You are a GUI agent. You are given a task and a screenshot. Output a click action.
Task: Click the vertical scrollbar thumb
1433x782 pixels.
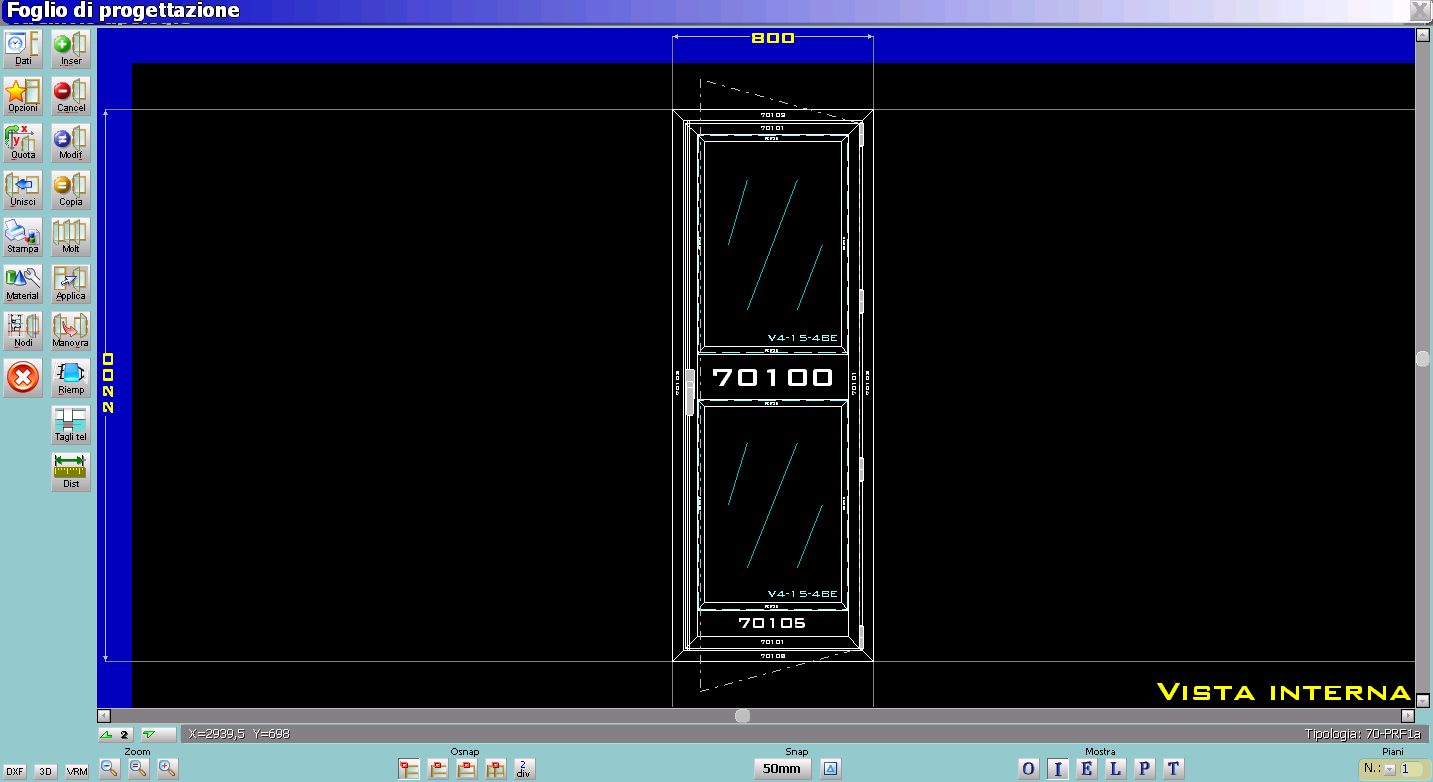pyautogui.click(x=1423, y=358)
